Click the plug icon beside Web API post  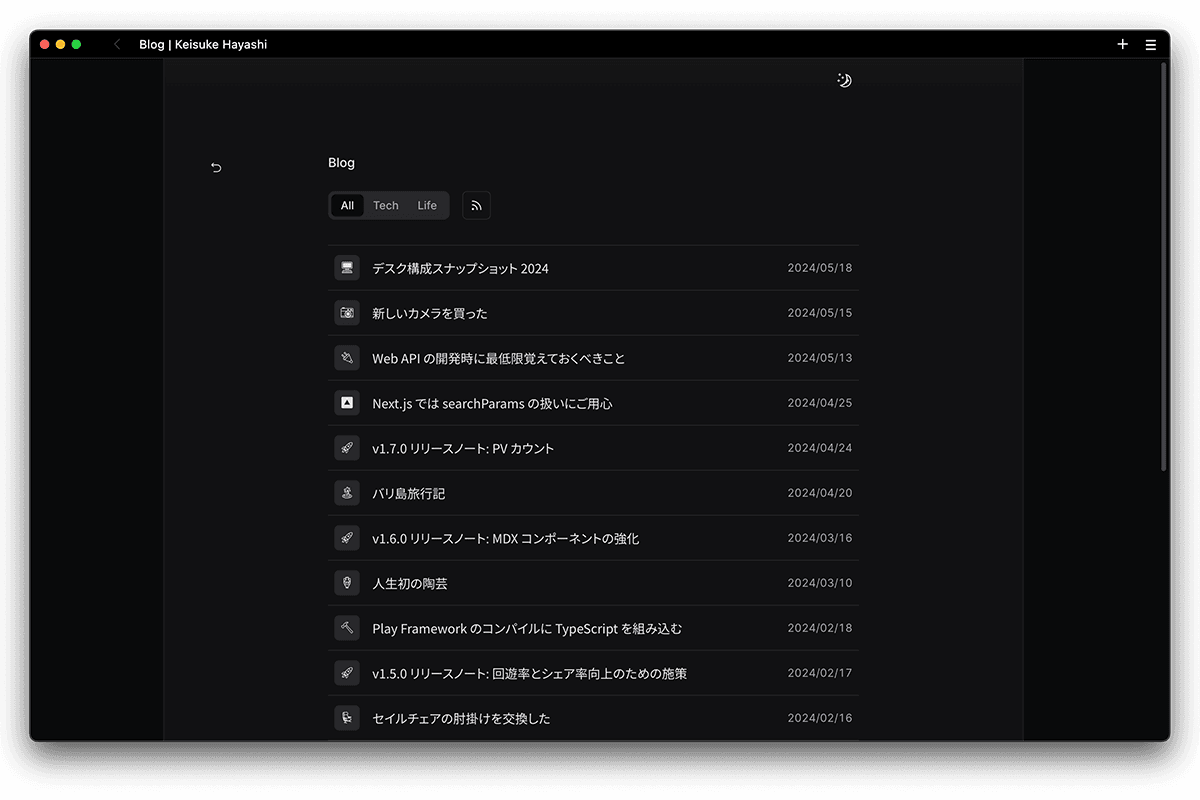pos(347,358)
